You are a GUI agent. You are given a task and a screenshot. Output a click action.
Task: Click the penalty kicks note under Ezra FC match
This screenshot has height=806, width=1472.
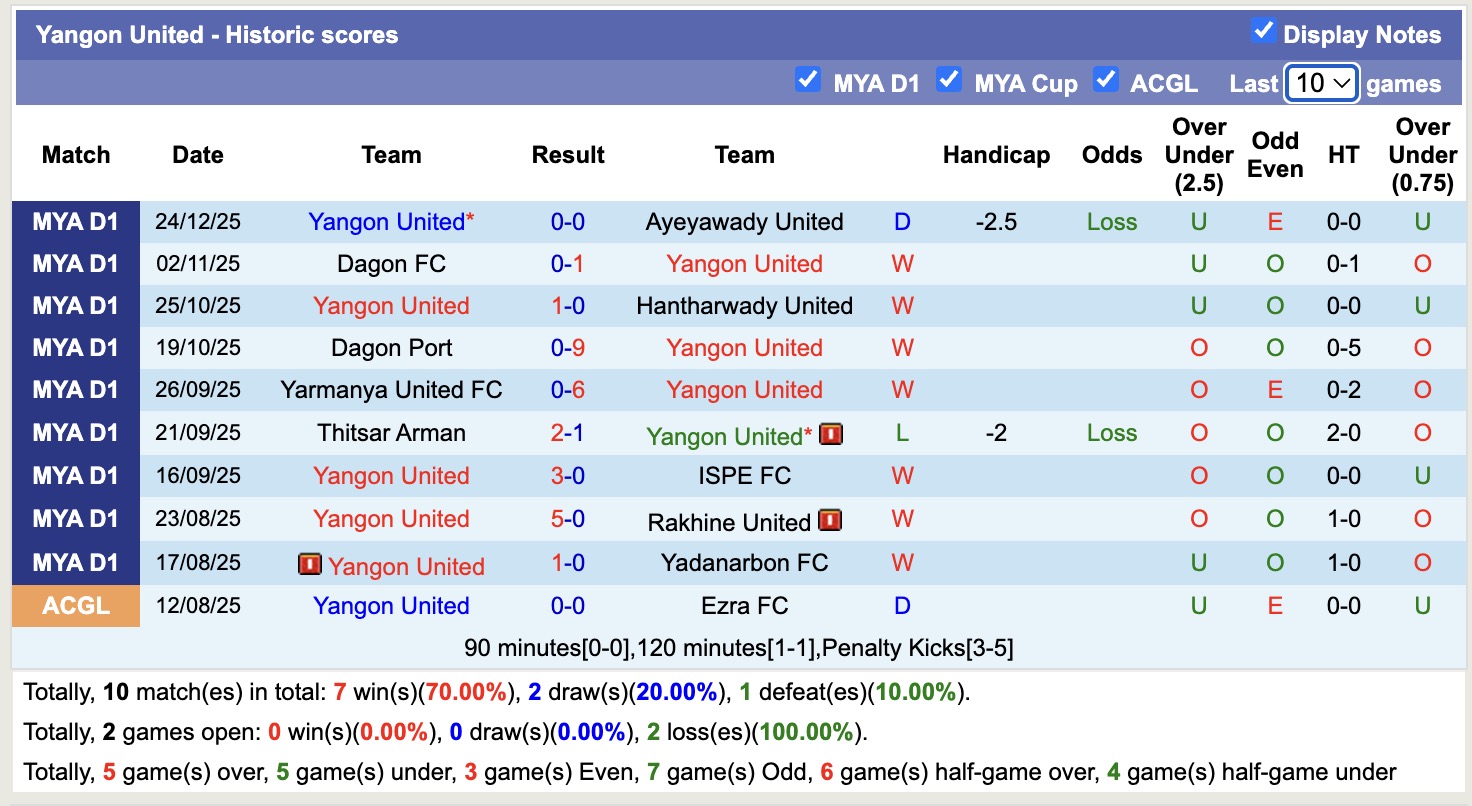736,648
